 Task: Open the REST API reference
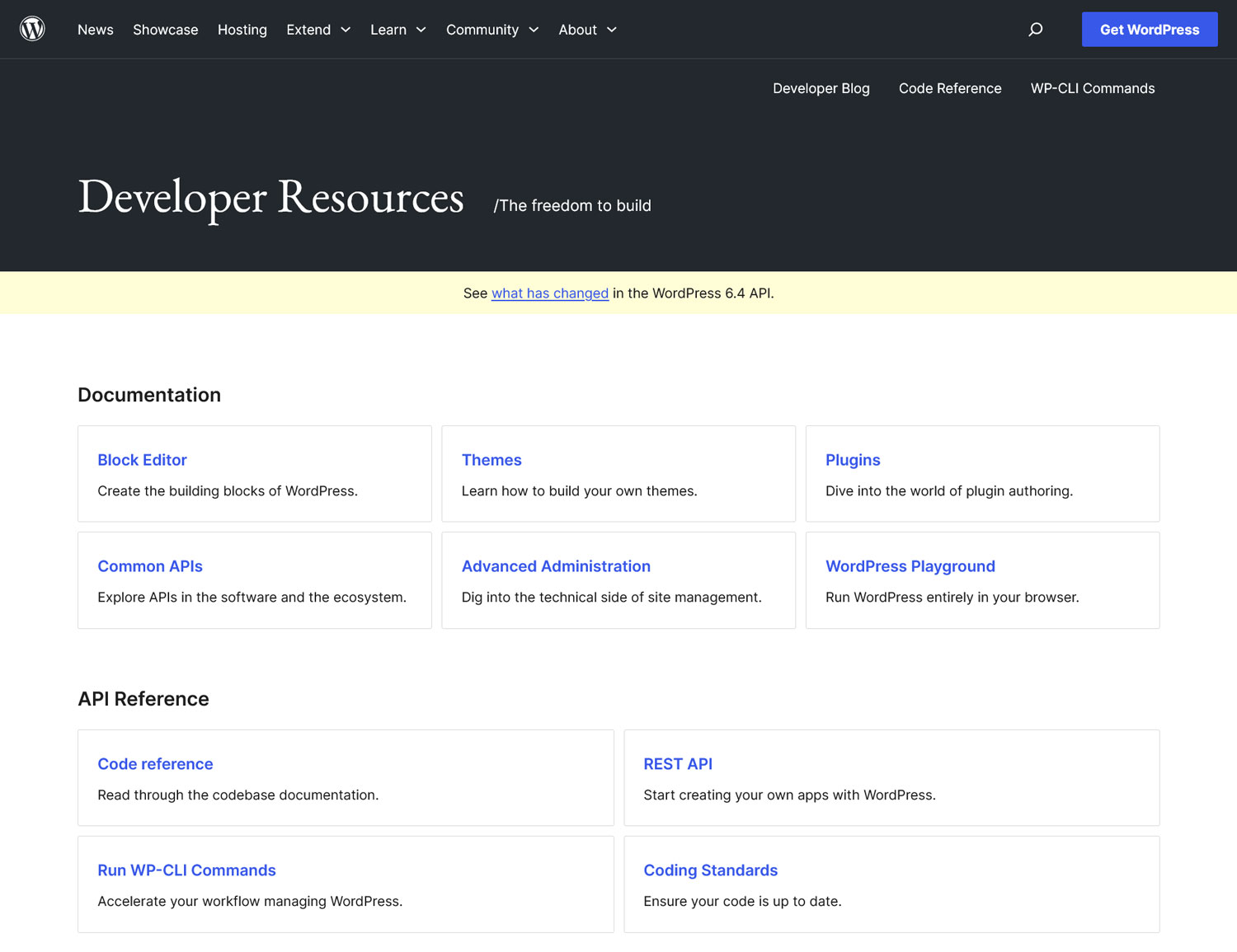pos(678,764)
